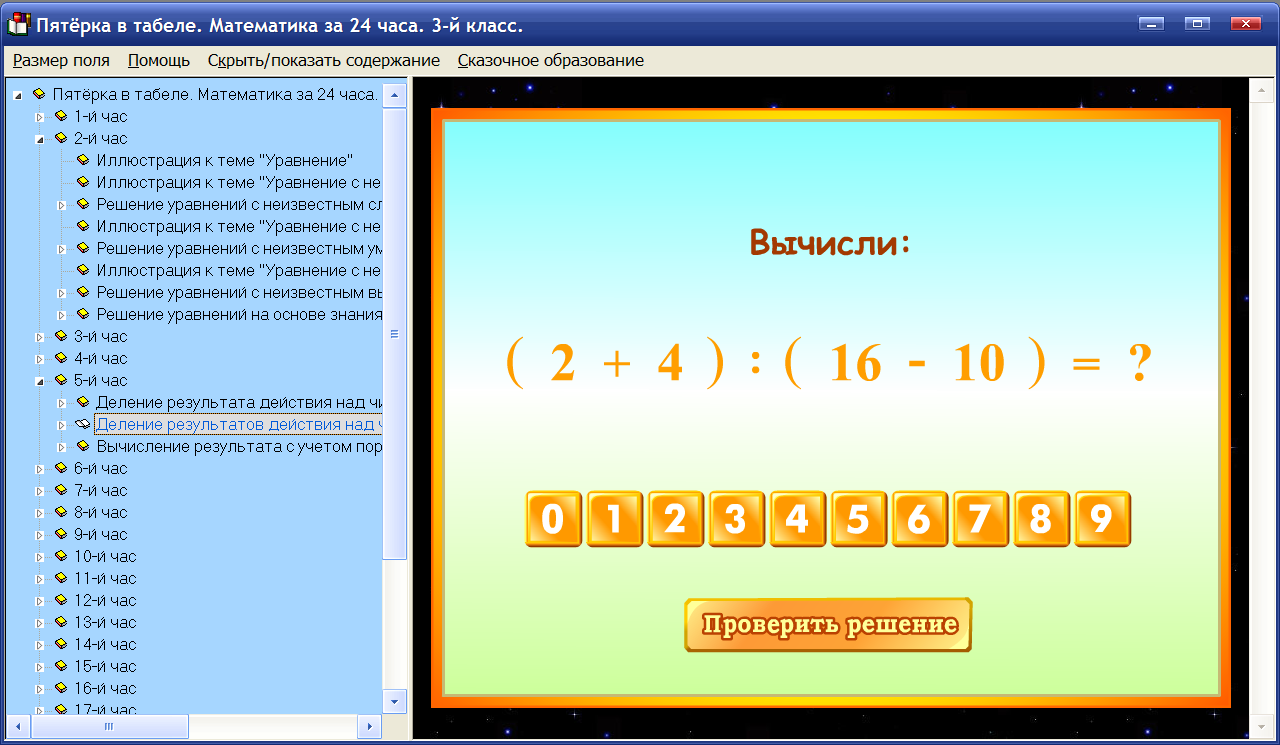Viewport: 1280px width, 745px height.
Task: Click the book icon beside 13-й час
Action: [61, 622]
